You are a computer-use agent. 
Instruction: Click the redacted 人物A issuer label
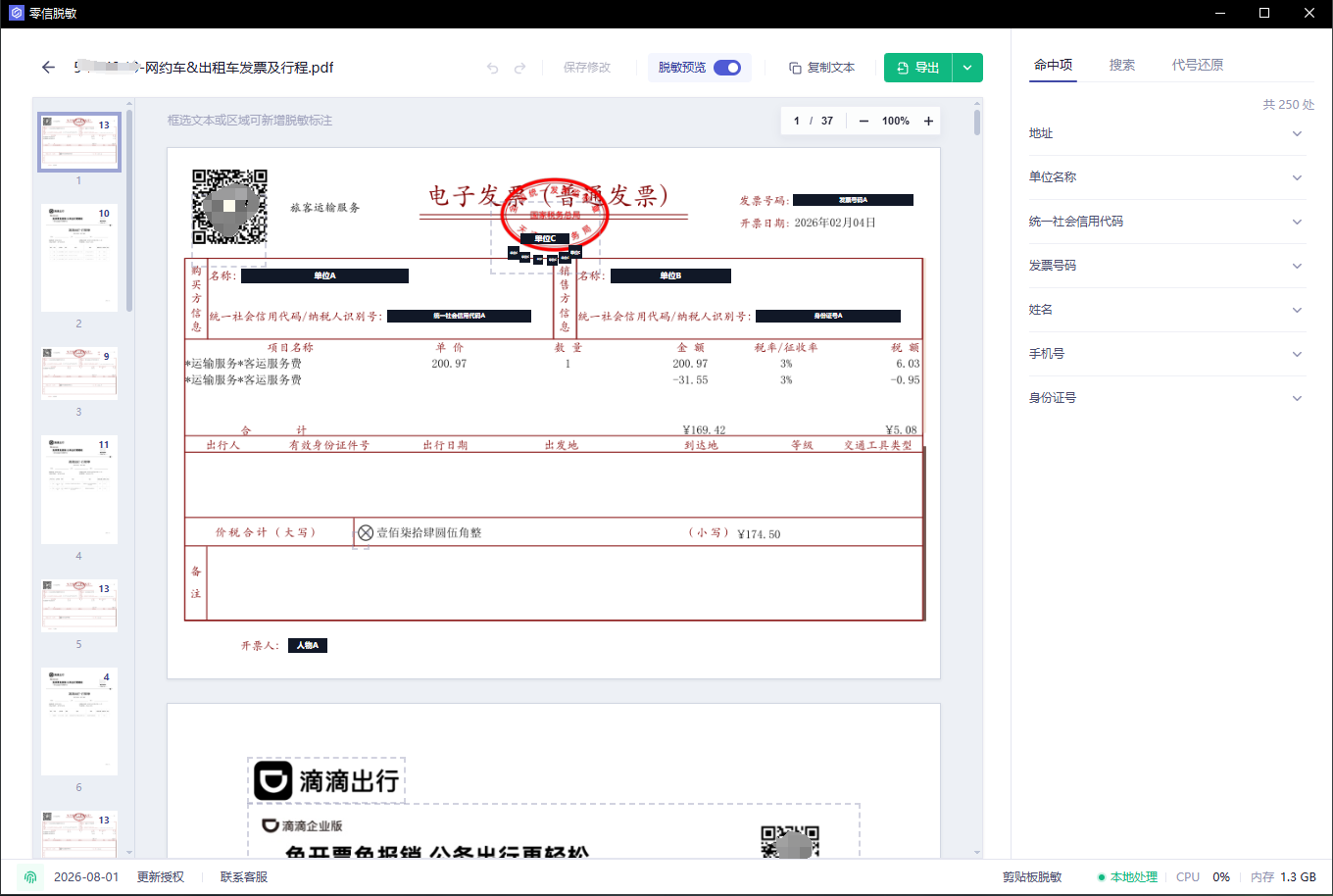[308, 646]
